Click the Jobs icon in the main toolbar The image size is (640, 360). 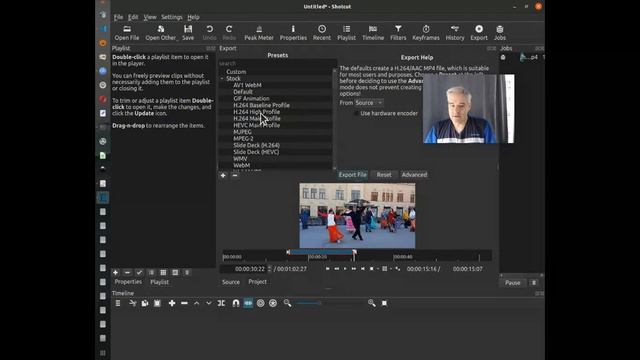[x=500, y=33]
